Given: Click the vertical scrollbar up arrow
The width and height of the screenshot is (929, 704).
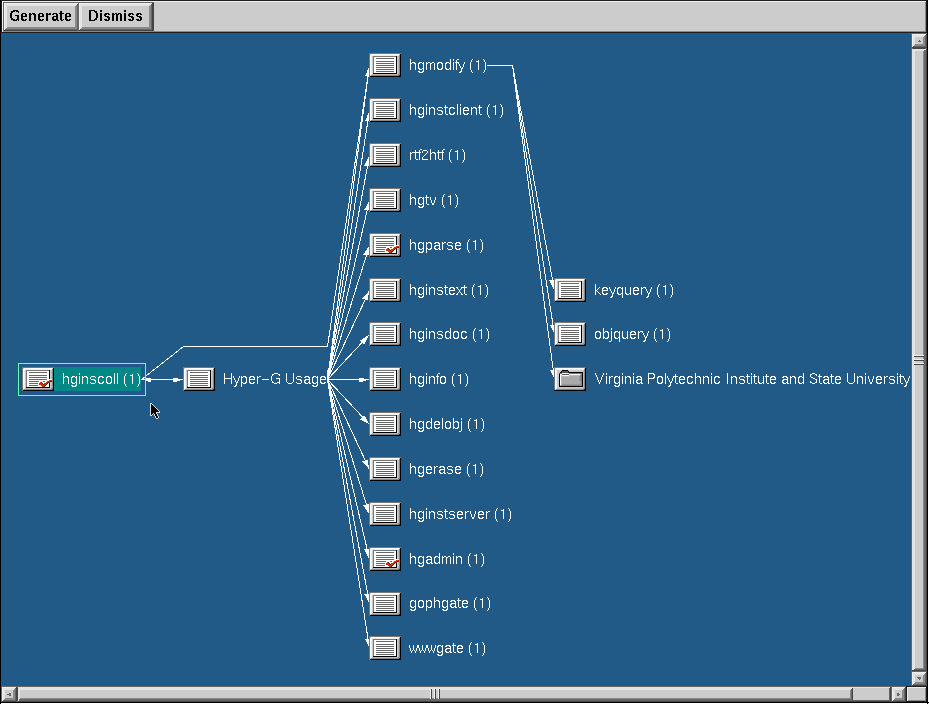Looking at the screenshot, I should (x=919, y=42).
